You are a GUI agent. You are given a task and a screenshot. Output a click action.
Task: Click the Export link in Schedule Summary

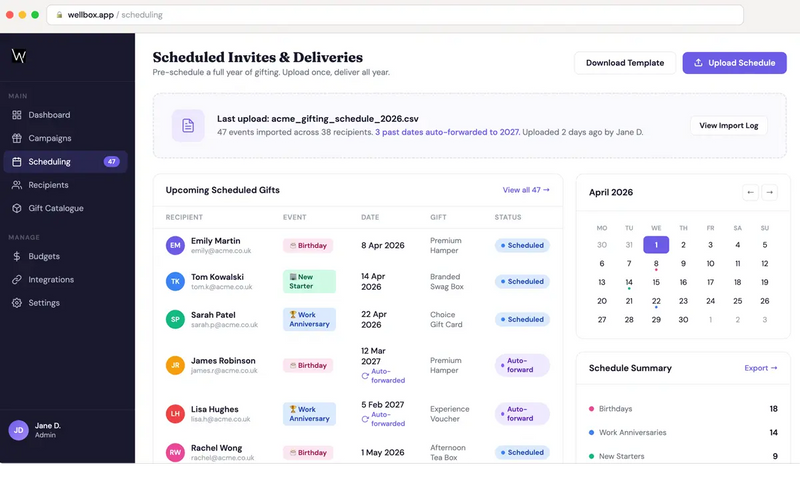761,368
